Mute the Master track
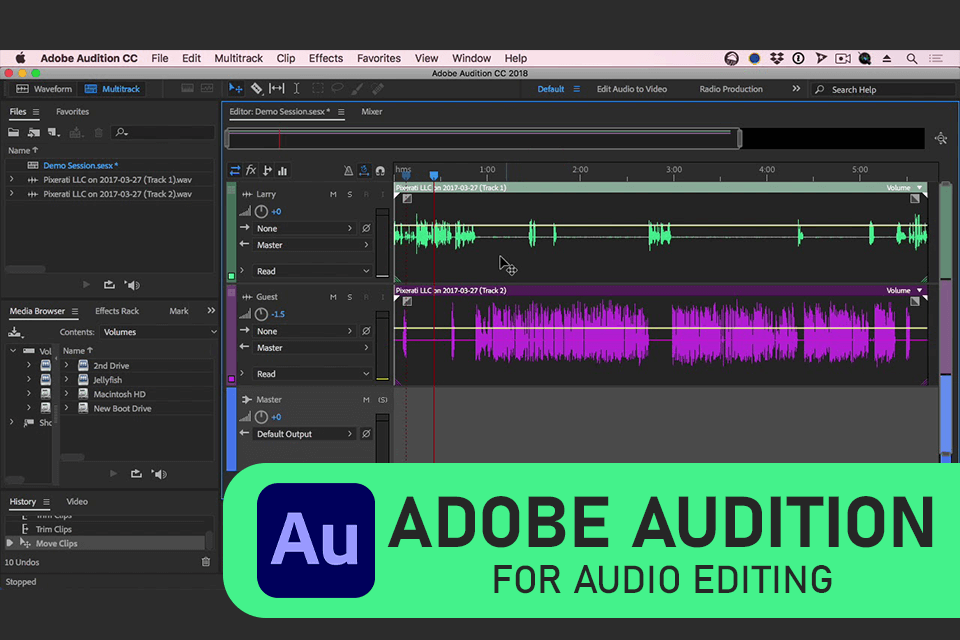 coord(366,400)
